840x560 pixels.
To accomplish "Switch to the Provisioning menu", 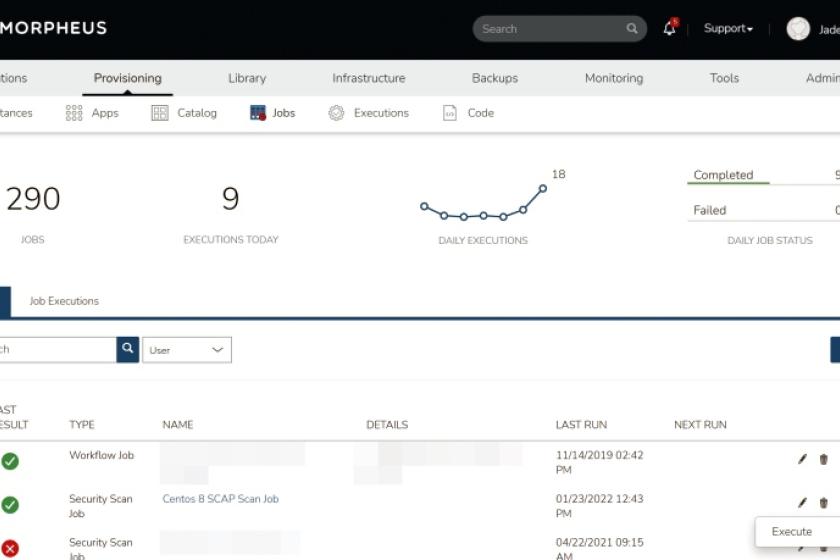I will 128,78.
